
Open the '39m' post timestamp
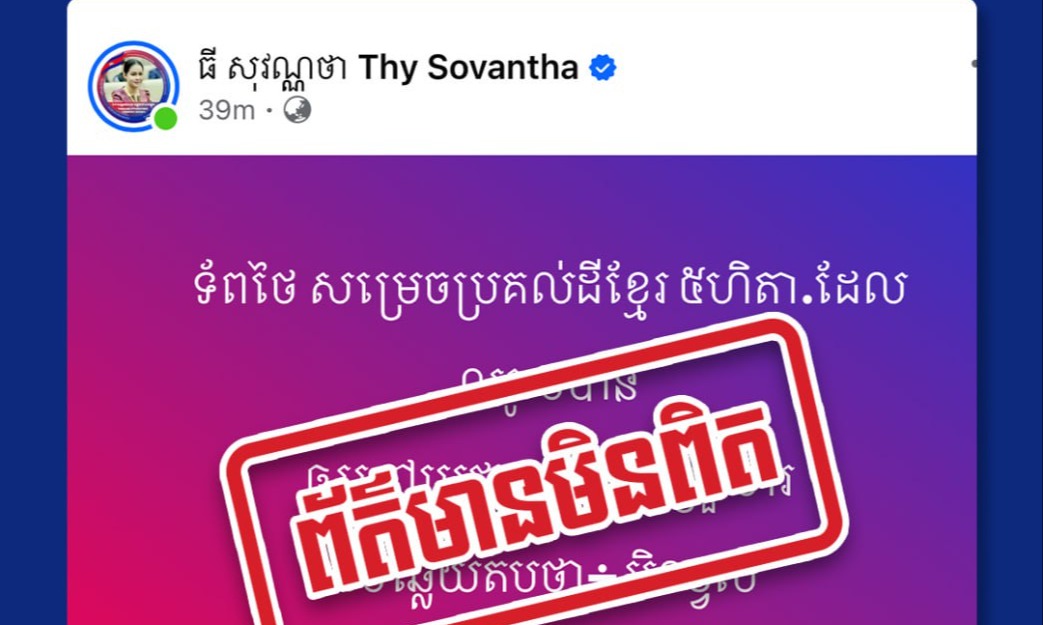point(226,110)
